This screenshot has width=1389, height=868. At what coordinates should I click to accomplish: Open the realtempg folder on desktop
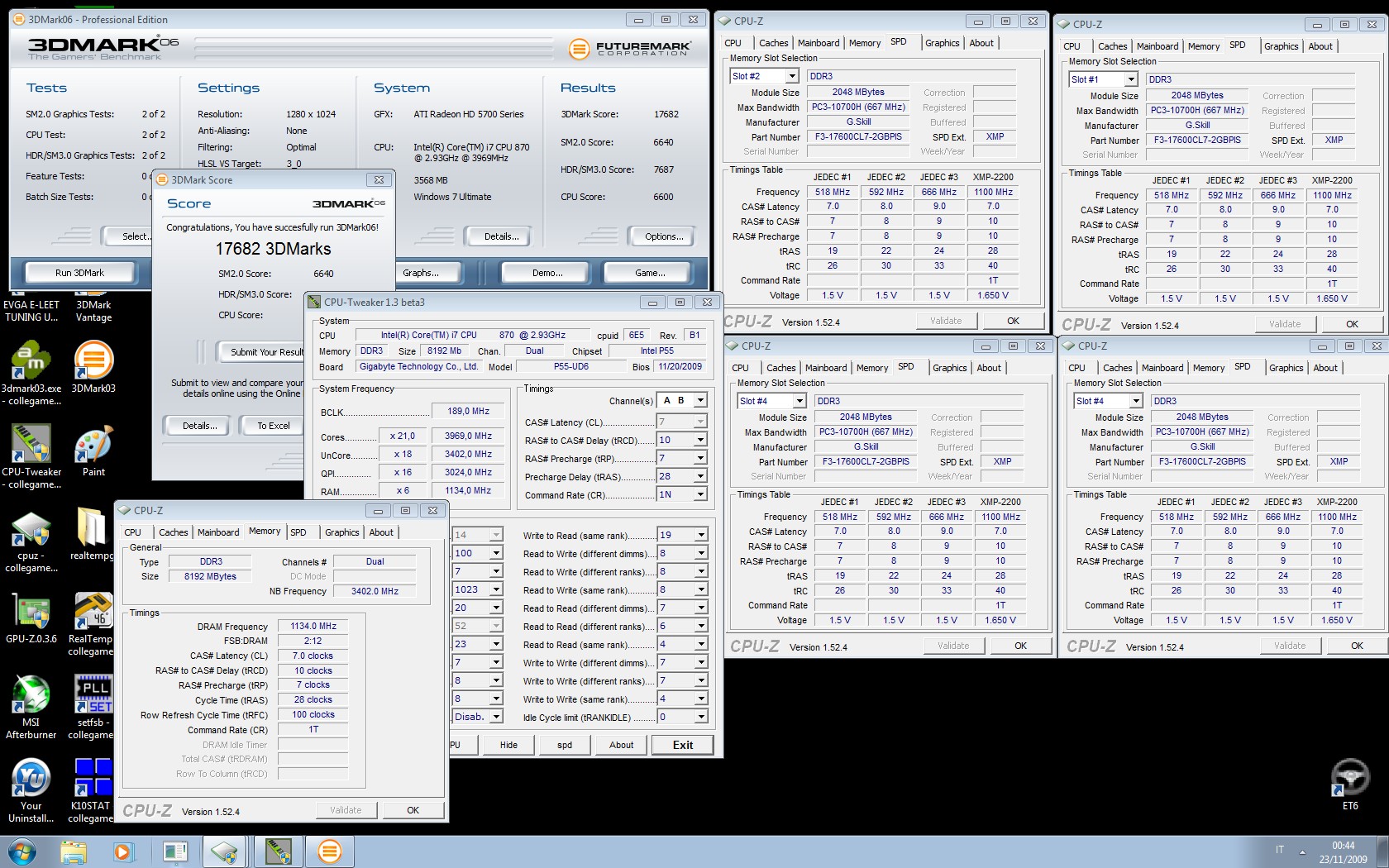[91, 534]
